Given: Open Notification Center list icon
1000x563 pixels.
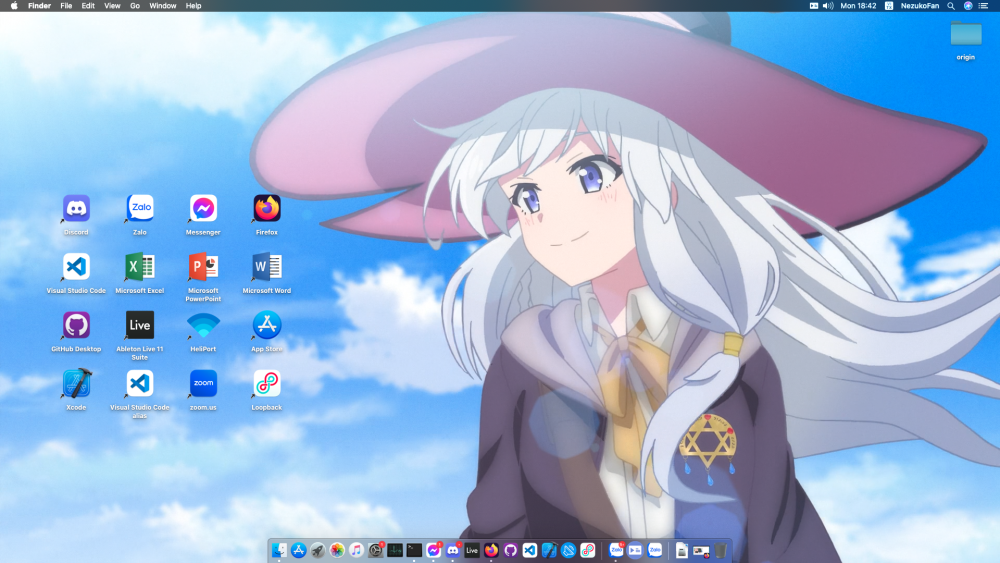Looking at the screenshot, I should click(983, 6).
